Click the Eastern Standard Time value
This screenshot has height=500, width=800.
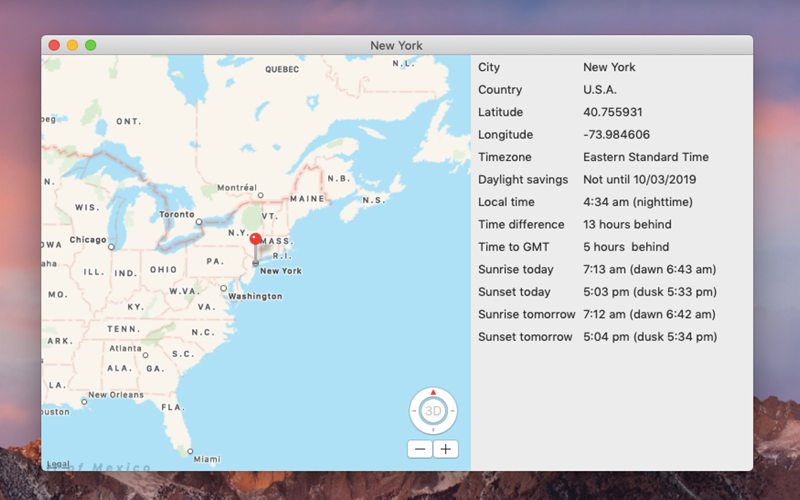(x=646, y=157)
